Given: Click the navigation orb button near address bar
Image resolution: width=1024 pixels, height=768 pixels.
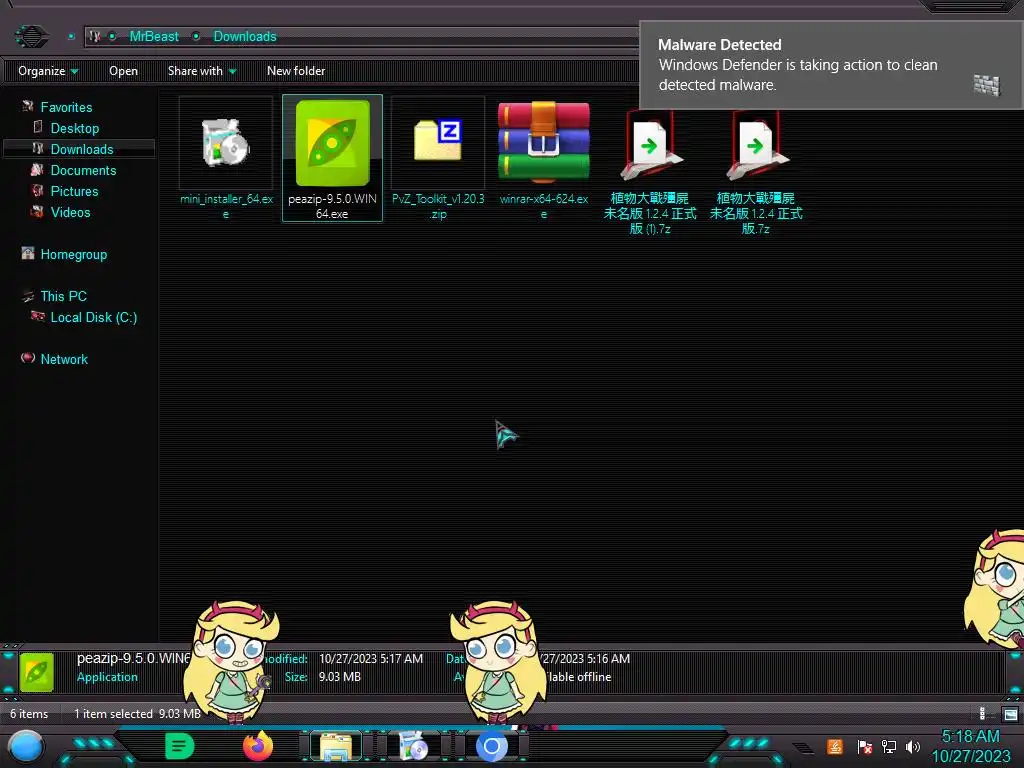Looking at the screenshot, I should (x=31, y=36).
